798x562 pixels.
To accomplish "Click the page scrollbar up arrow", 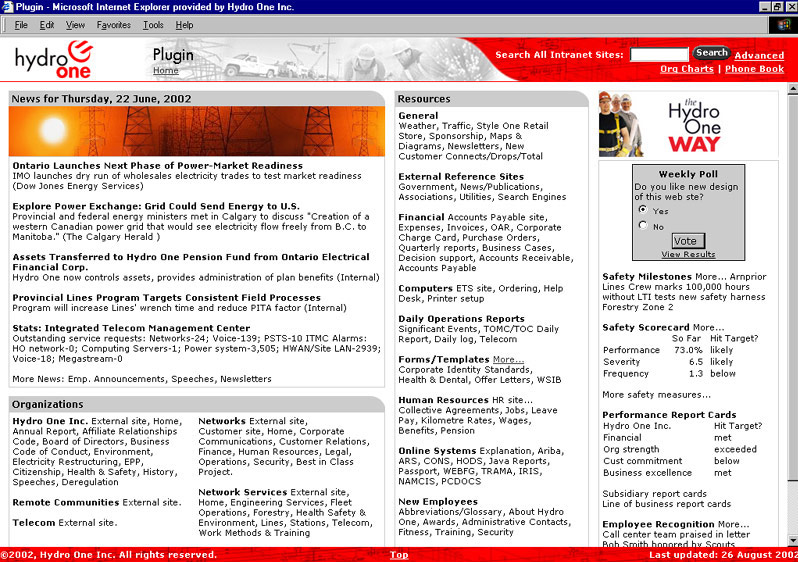I will [x=792, y=89].
